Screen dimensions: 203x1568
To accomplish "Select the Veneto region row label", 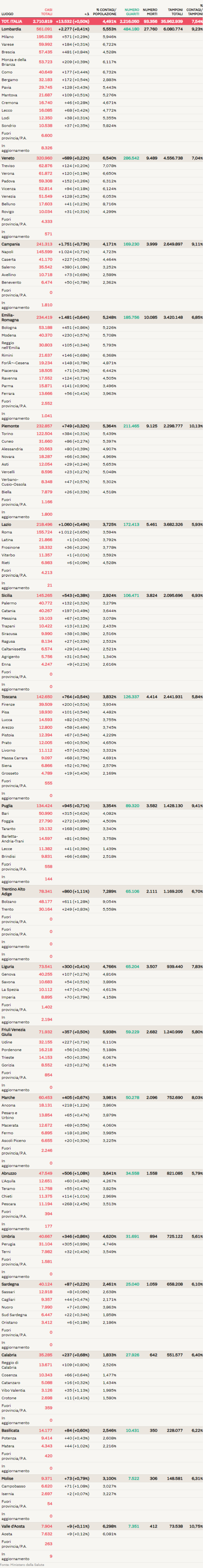I will click(8, 158).
